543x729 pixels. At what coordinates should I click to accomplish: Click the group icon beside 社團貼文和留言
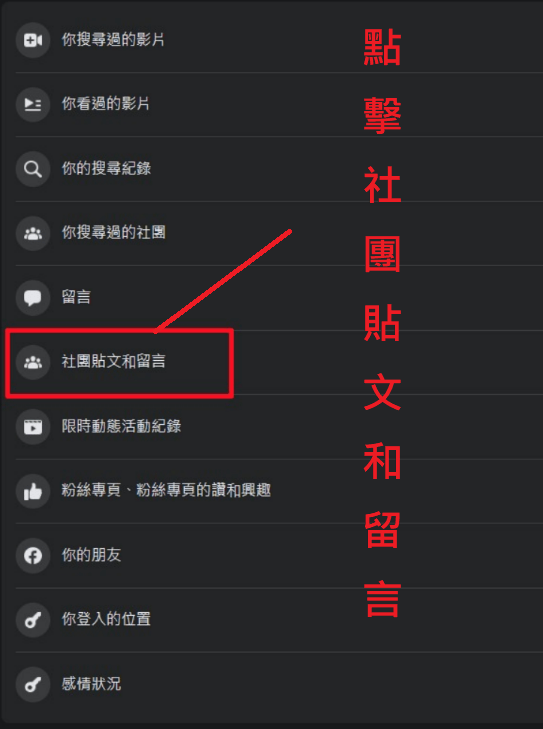pyautogui.click(x=33, y=362)
